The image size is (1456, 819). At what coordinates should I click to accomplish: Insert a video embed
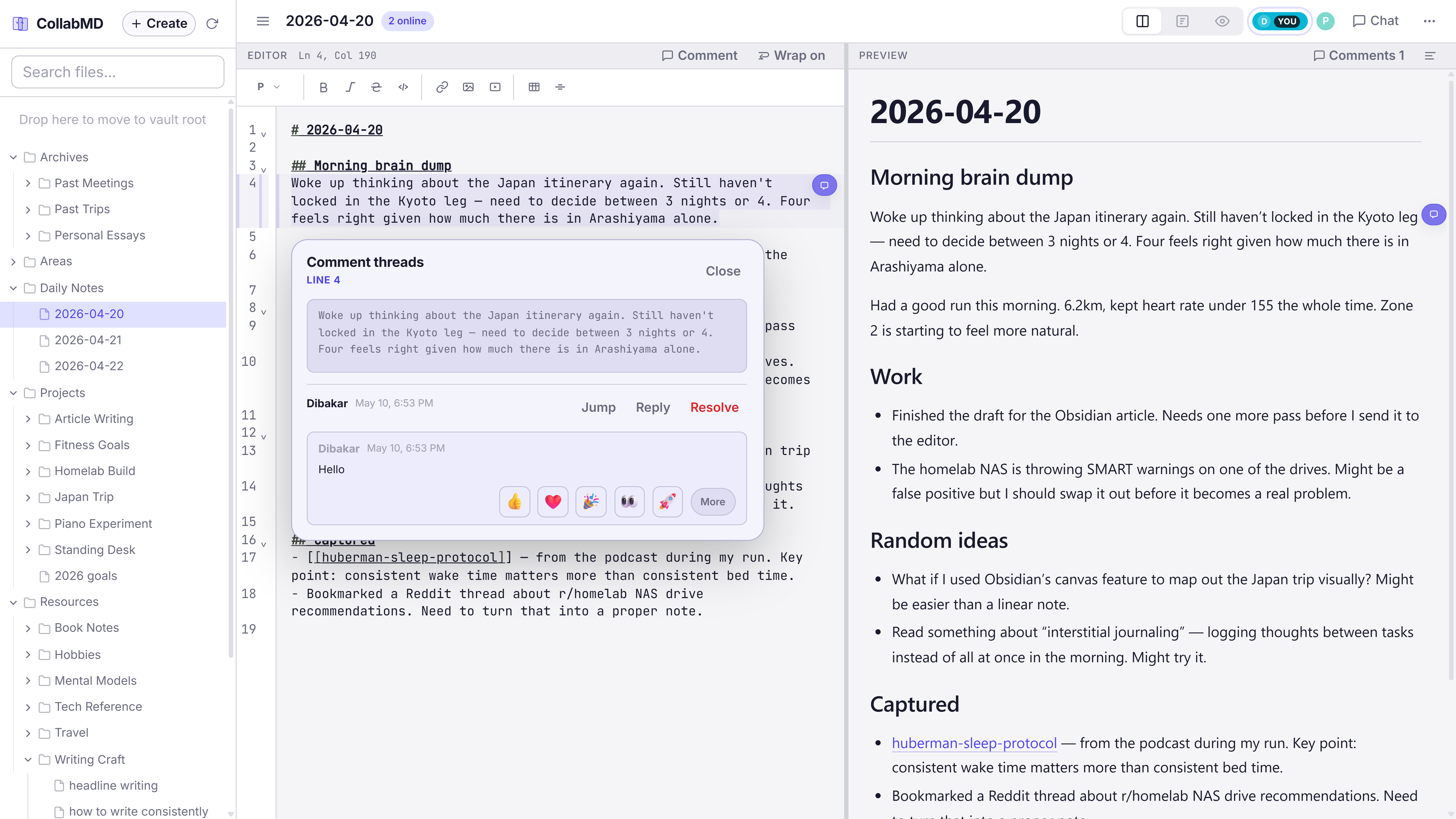pyautogui.click(x=495, y=87)
